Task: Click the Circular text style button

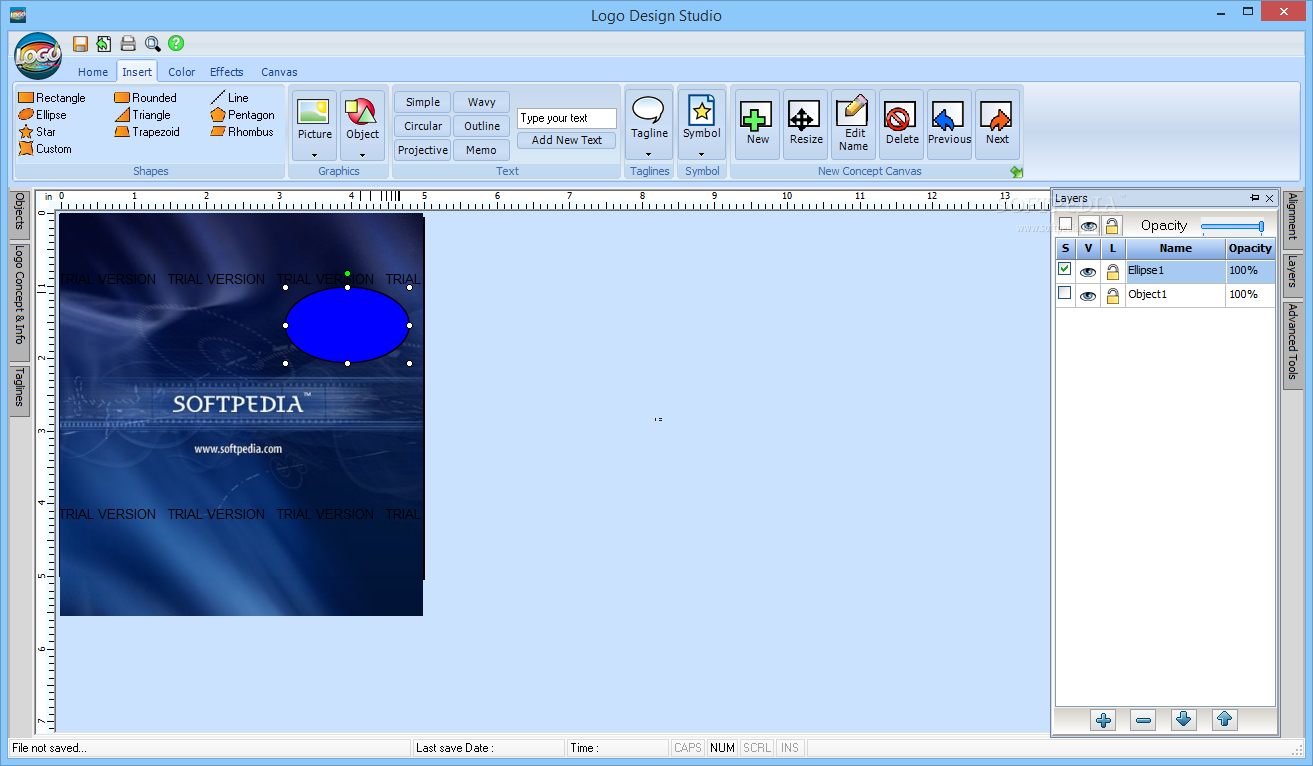Action: tap(422, 126)
